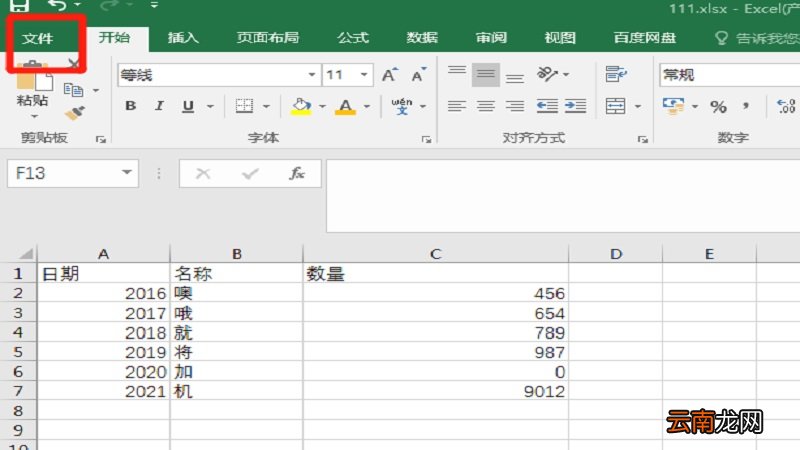The width and height of the screenshot is (800, 450).
Task: Click the save icon in quick access toolbar
Action: point(19,6)
